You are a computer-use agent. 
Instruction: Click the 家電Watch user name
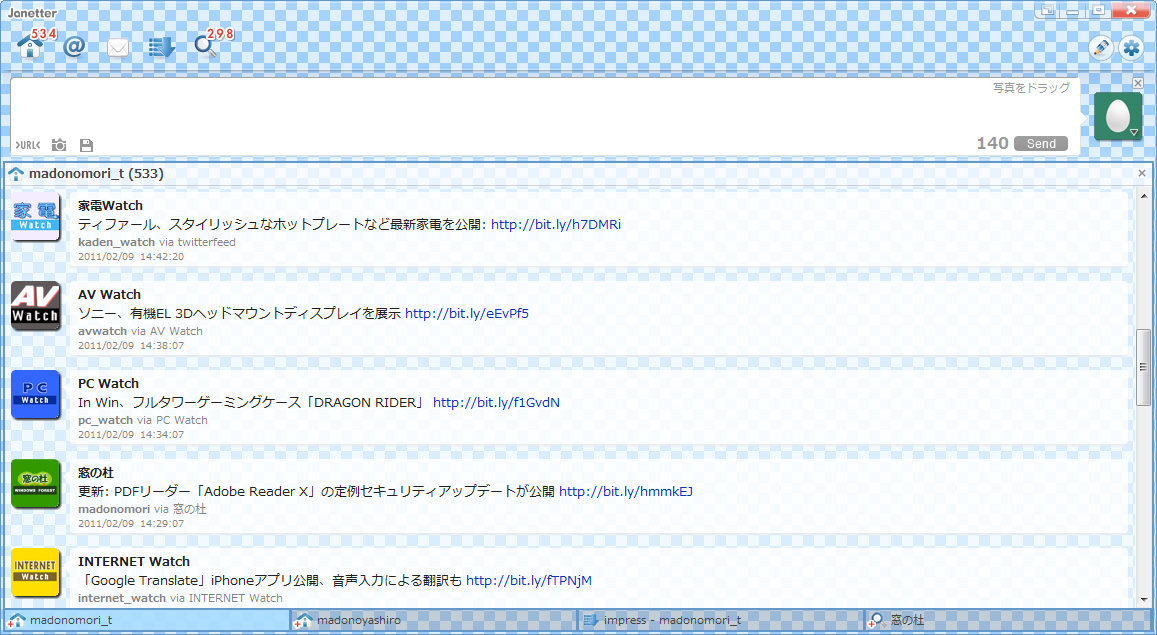[111, 206]
